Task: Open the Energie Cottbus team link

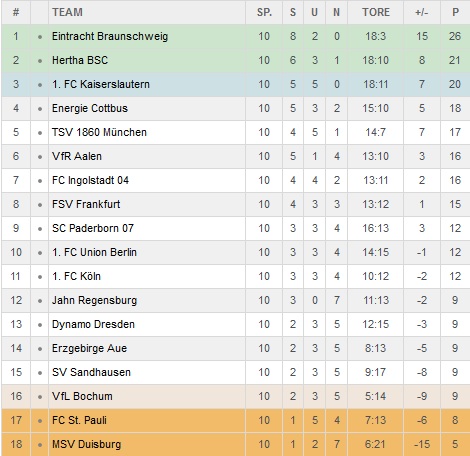Action: (90, 108)
